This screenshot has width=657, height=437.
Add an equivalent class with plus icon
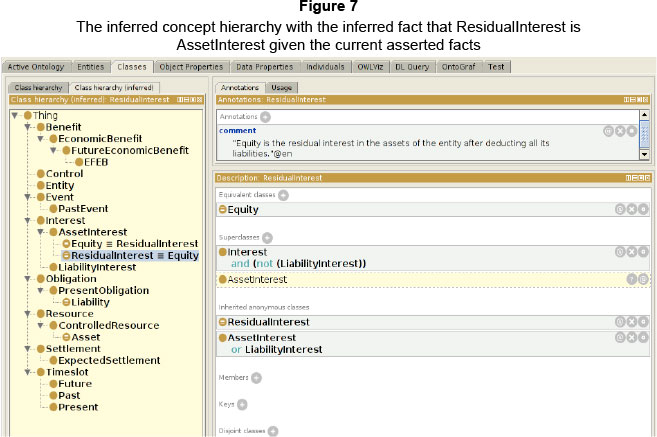pos(283,195)
